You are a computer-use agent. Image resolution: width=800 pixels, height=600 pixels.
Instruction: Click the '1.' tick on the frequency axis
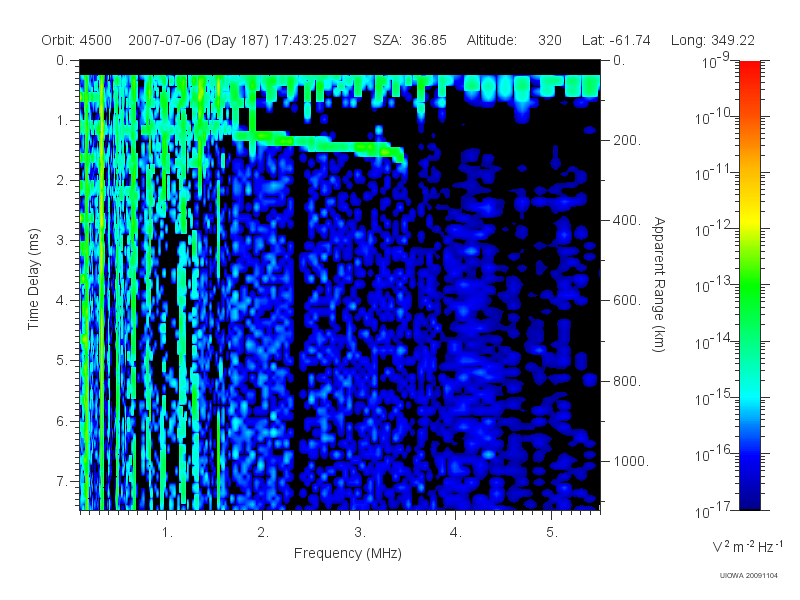coord(167,532)
